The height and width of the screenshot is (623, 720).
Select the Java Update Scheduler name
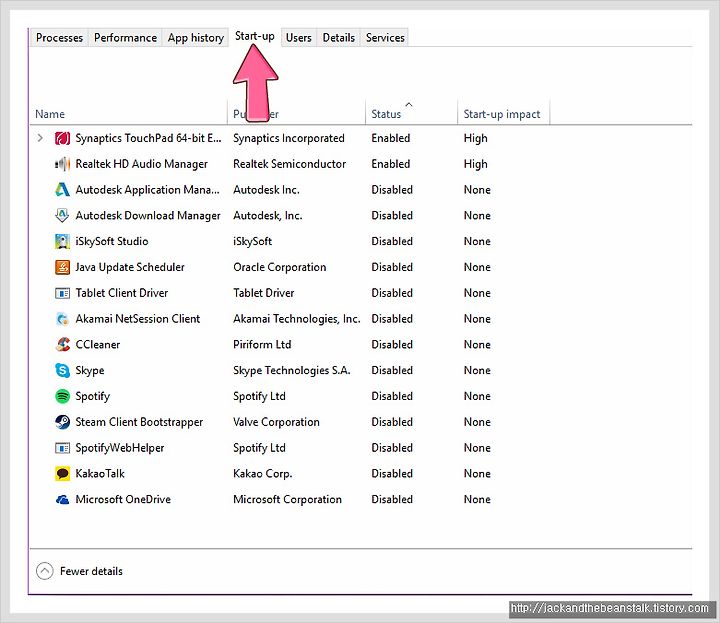[x=130, y=267]
